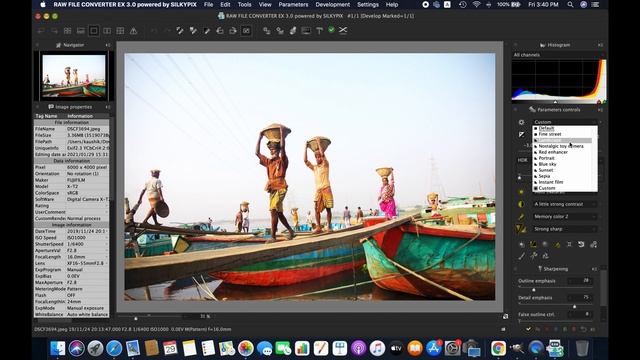Click the rotate left toolbar icon
This screenshot has height=360, width=640.
point(220,31)
